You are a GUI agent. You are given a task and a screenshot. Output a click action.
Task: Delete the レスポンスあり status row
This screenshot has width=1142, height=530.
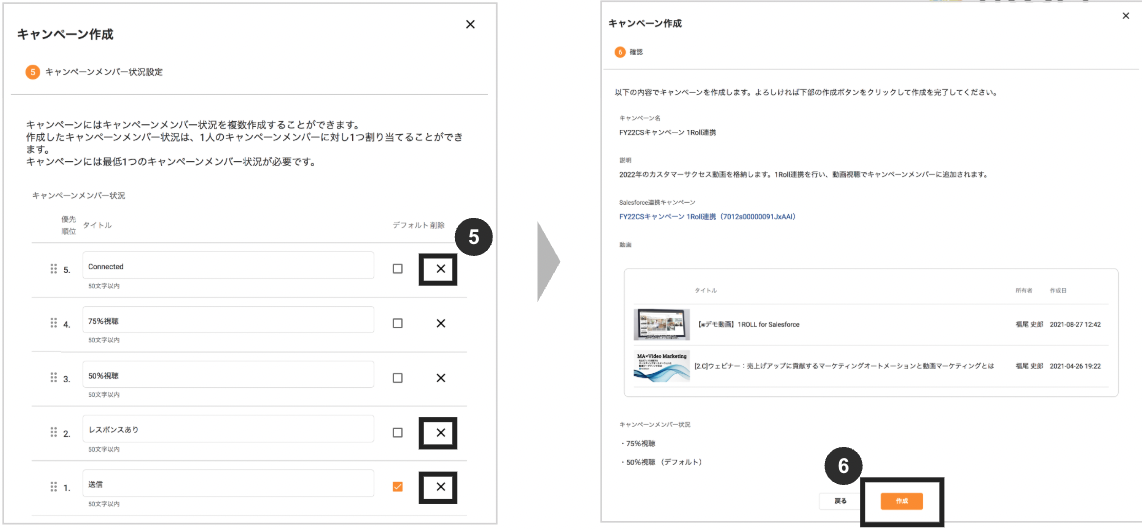[x=440, y=432]
